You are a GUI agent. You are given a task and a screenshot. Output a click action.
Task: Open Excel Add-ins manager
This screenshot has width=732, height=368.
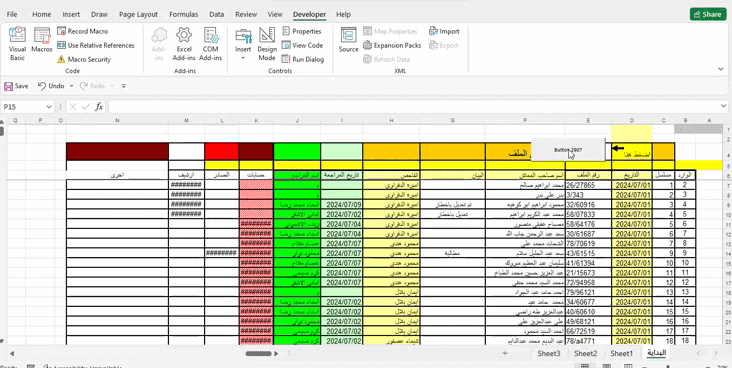[x=184, y=44]
